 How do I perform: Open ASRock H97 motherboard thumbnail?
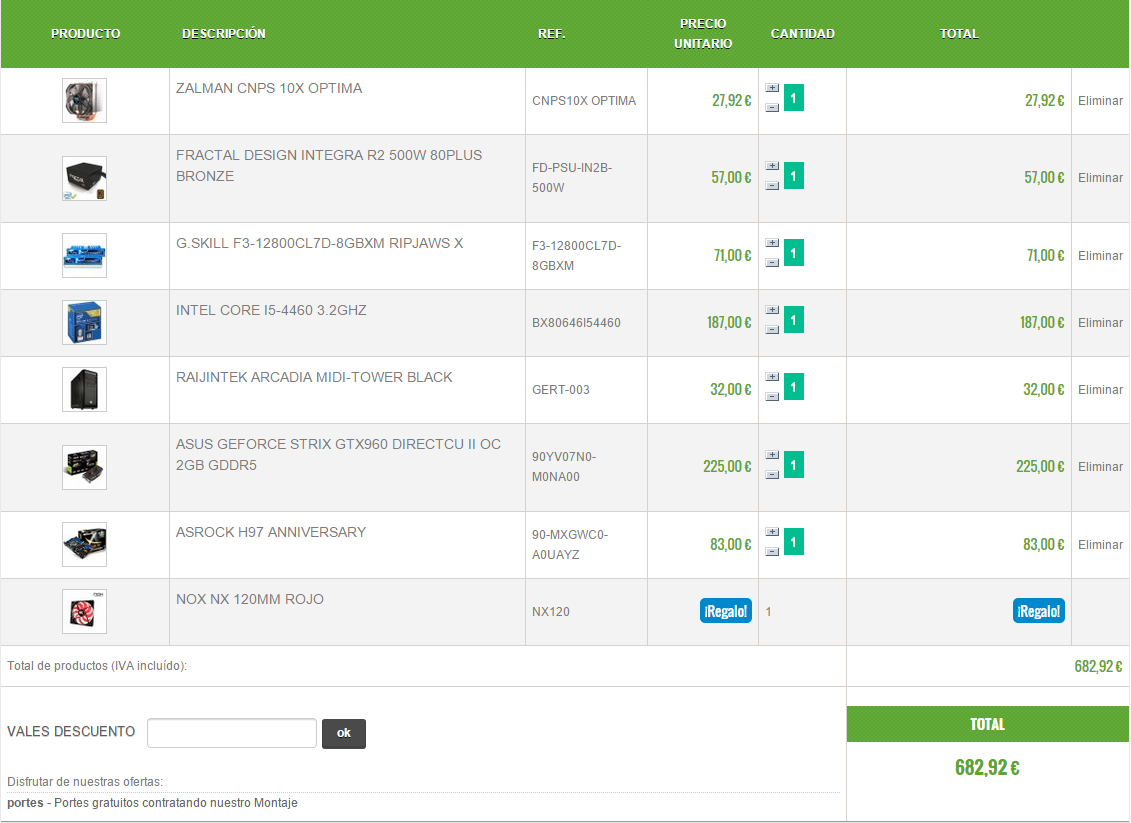point(84,545)
